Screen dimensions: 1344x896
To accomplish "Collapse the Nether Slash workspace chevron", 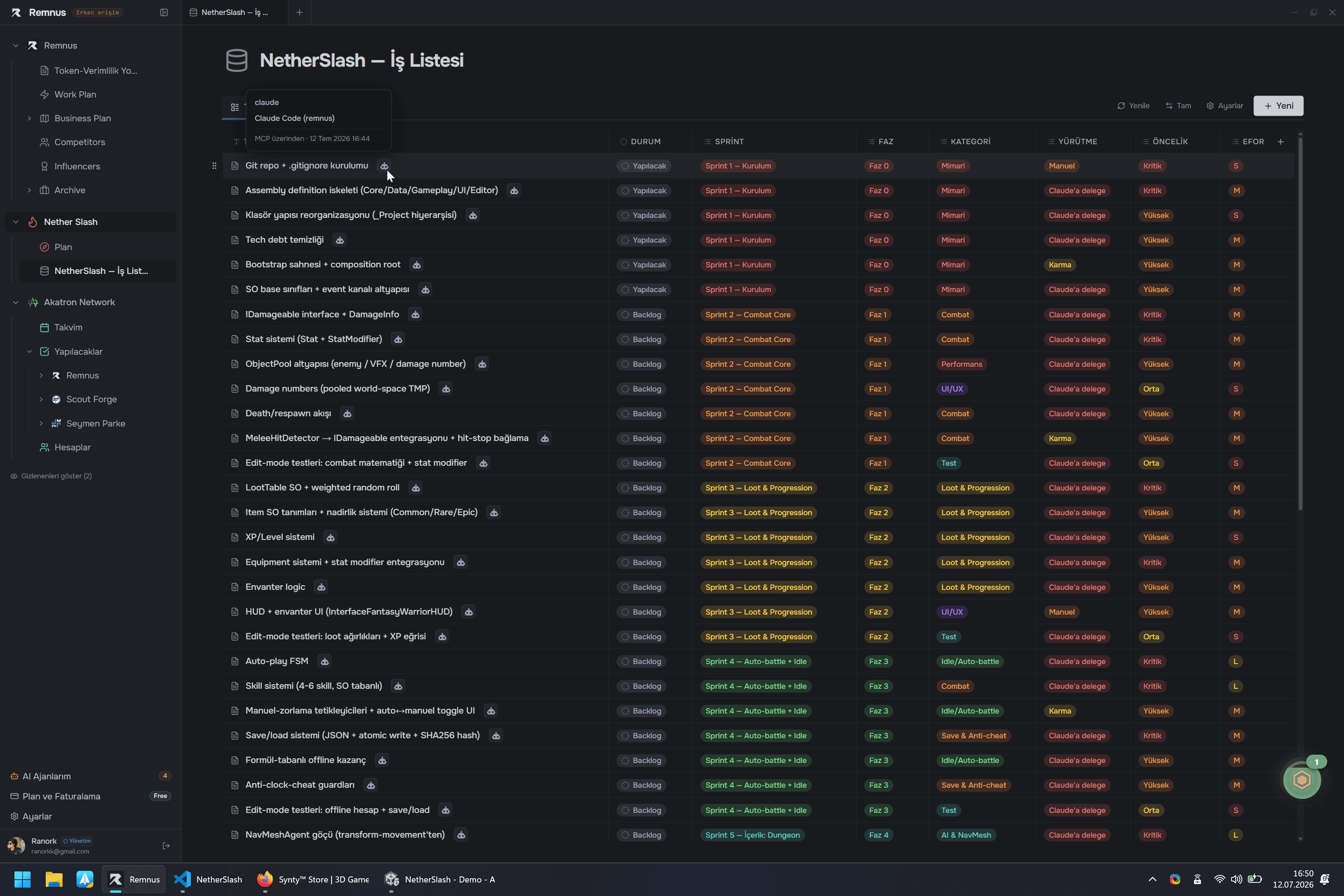I will pyautogui.click(x=15, y=222).
